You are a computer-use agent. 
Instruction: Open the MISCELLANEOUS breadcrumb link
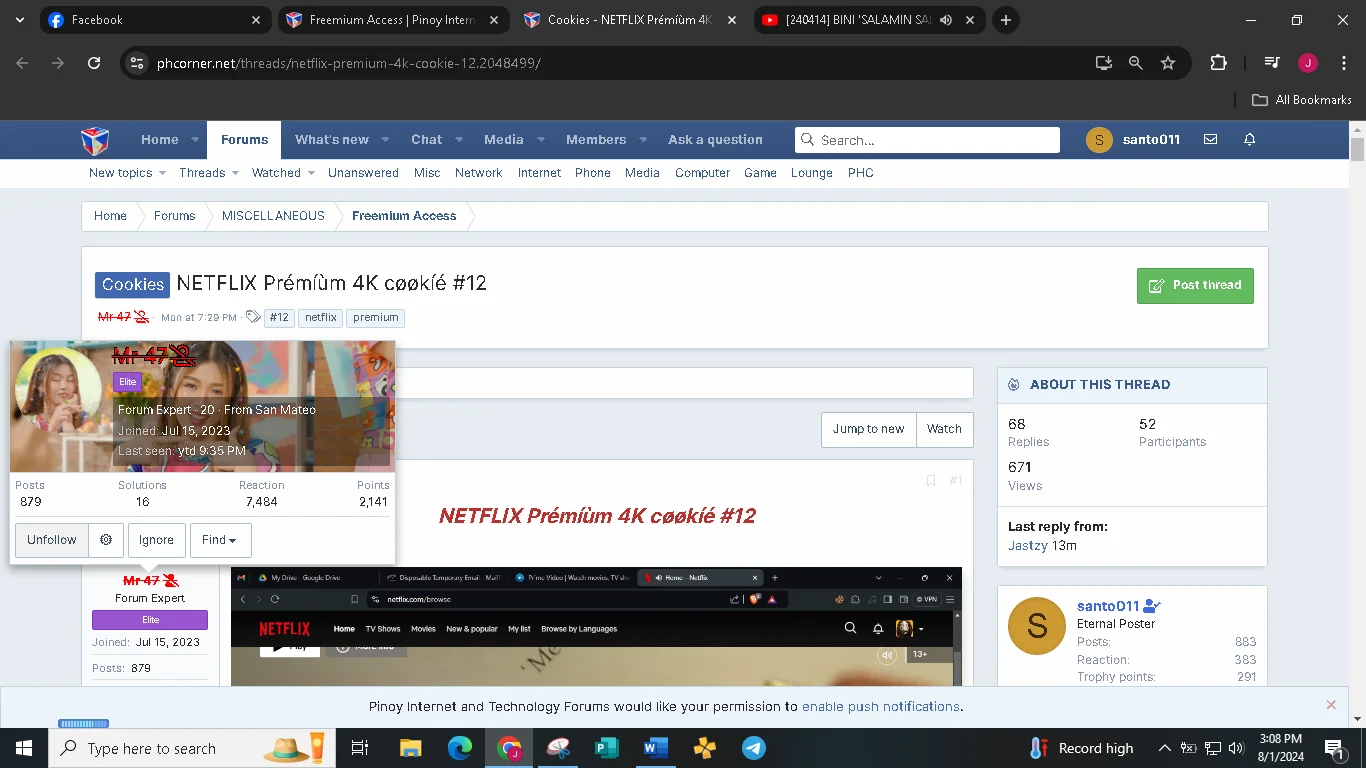click(x=273, y=216)
